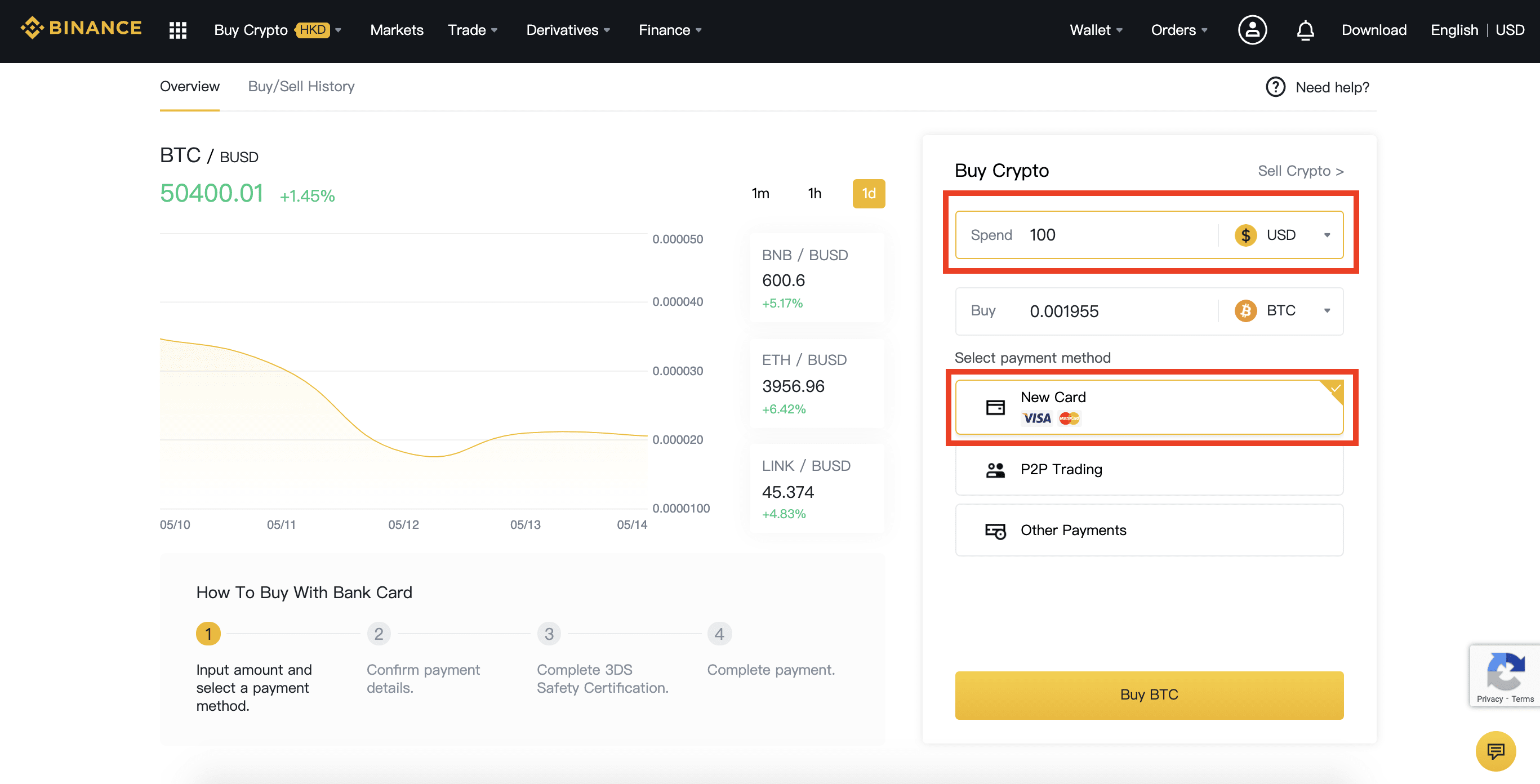The height and width of the screenshot is (784, 1540).
Task: Select the ETH / BUSD pair card
Action: click(x=816, y=384)
